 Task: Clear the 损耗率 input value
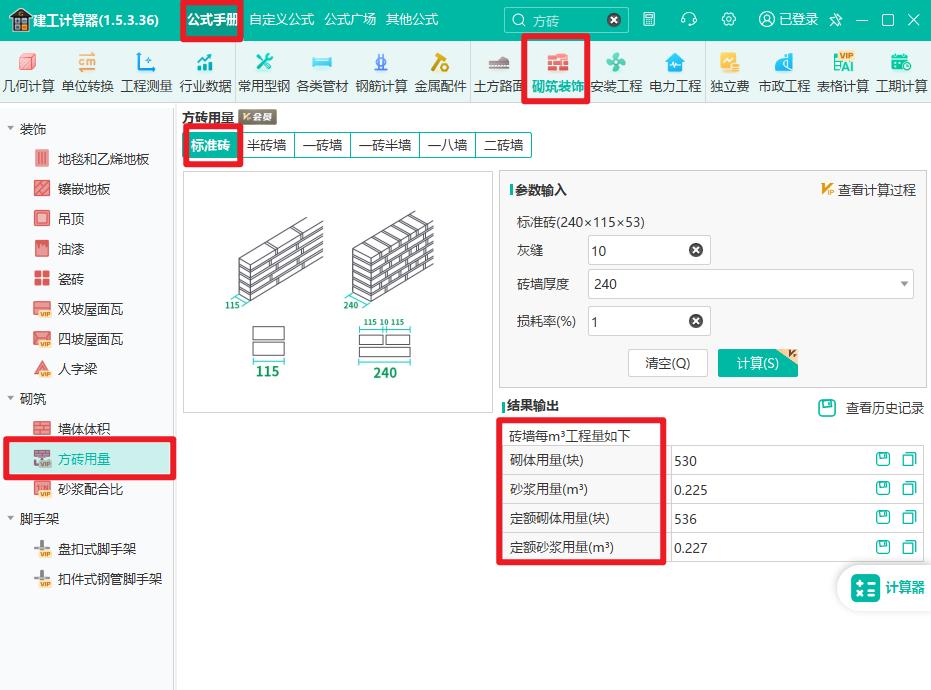pyautogui.click(x=696, y=321)
